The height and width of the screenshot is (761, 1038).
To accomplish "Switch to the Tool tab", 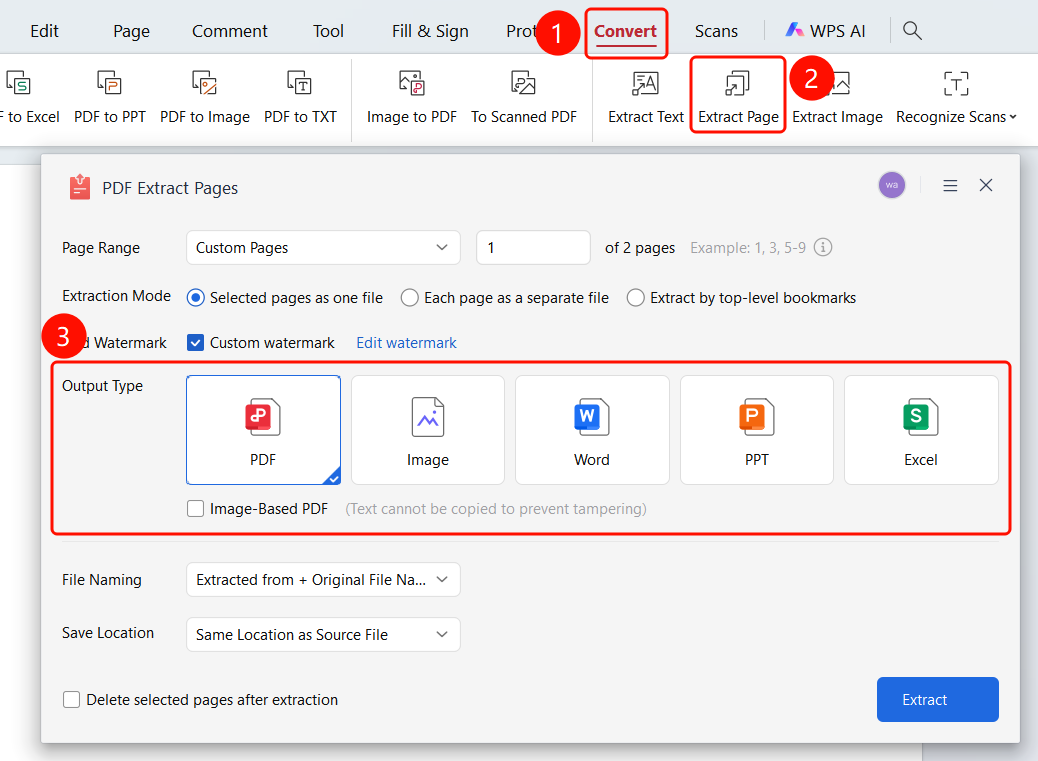I will [328, 31].
